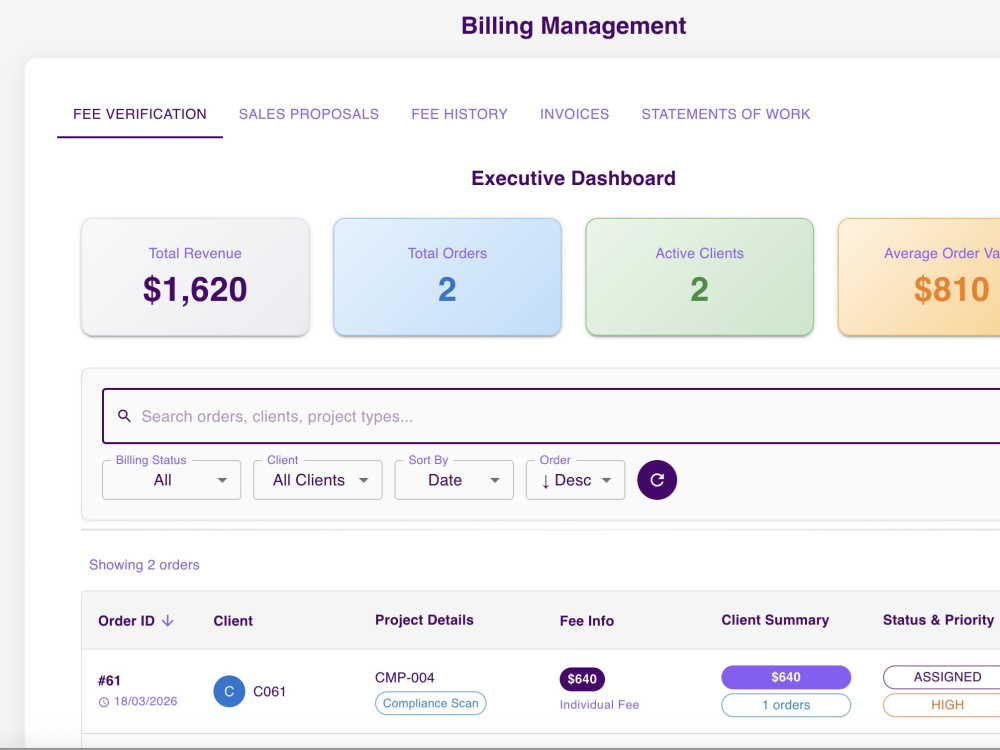Click the search magnifier icon
Image resolution: width=1000 pixels, height=750 pixels.
[124, 416]
